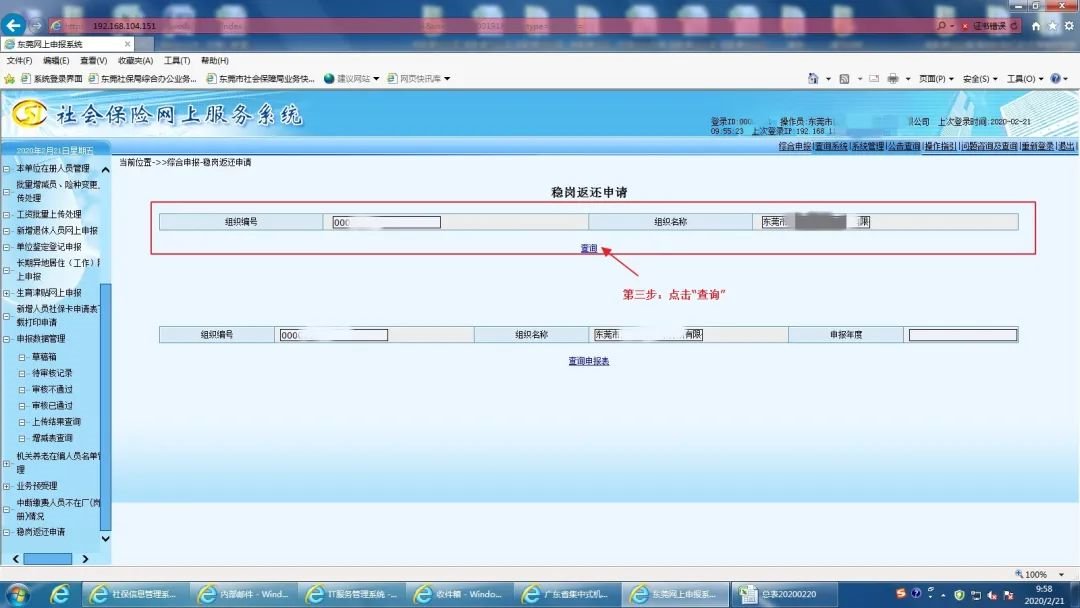This screenshot has height=608, width=1080.
Task: Click the pinned Internet Explorer taskbar icon
Action: (60, 594)
